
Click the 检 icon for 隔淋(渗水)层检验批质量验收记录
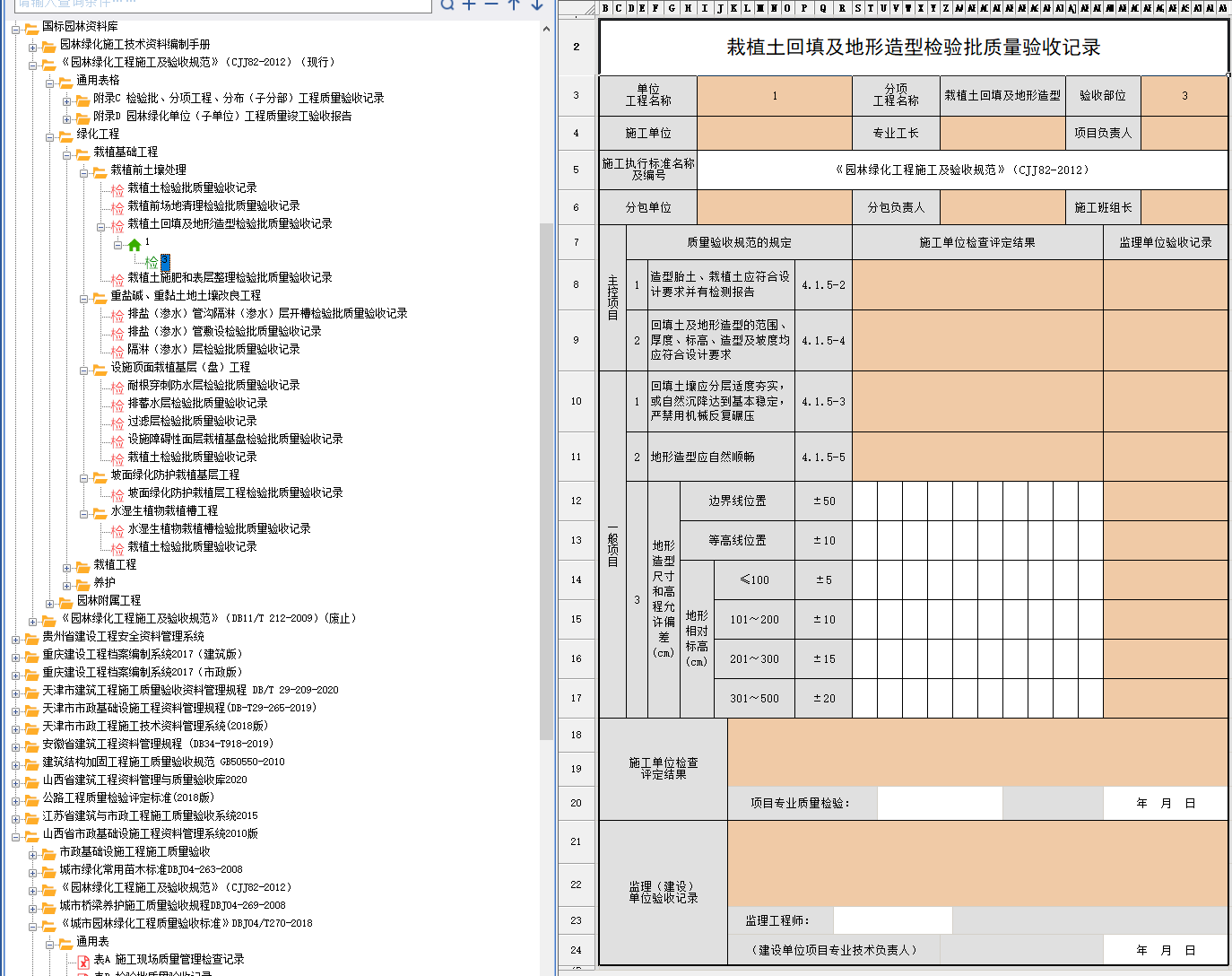pyautogui.click(x=117, y=351)
